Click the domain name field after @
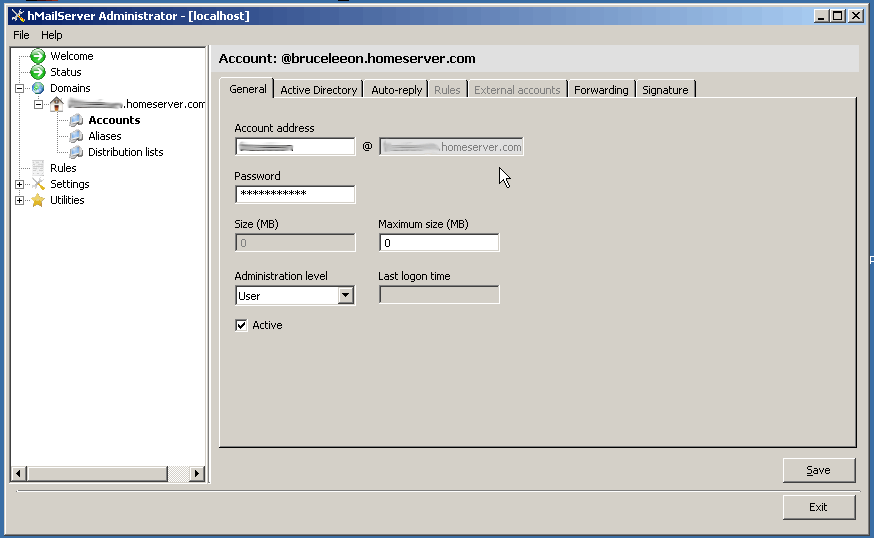The width and height of the screenshot is (874, 538). pos(451,147)
